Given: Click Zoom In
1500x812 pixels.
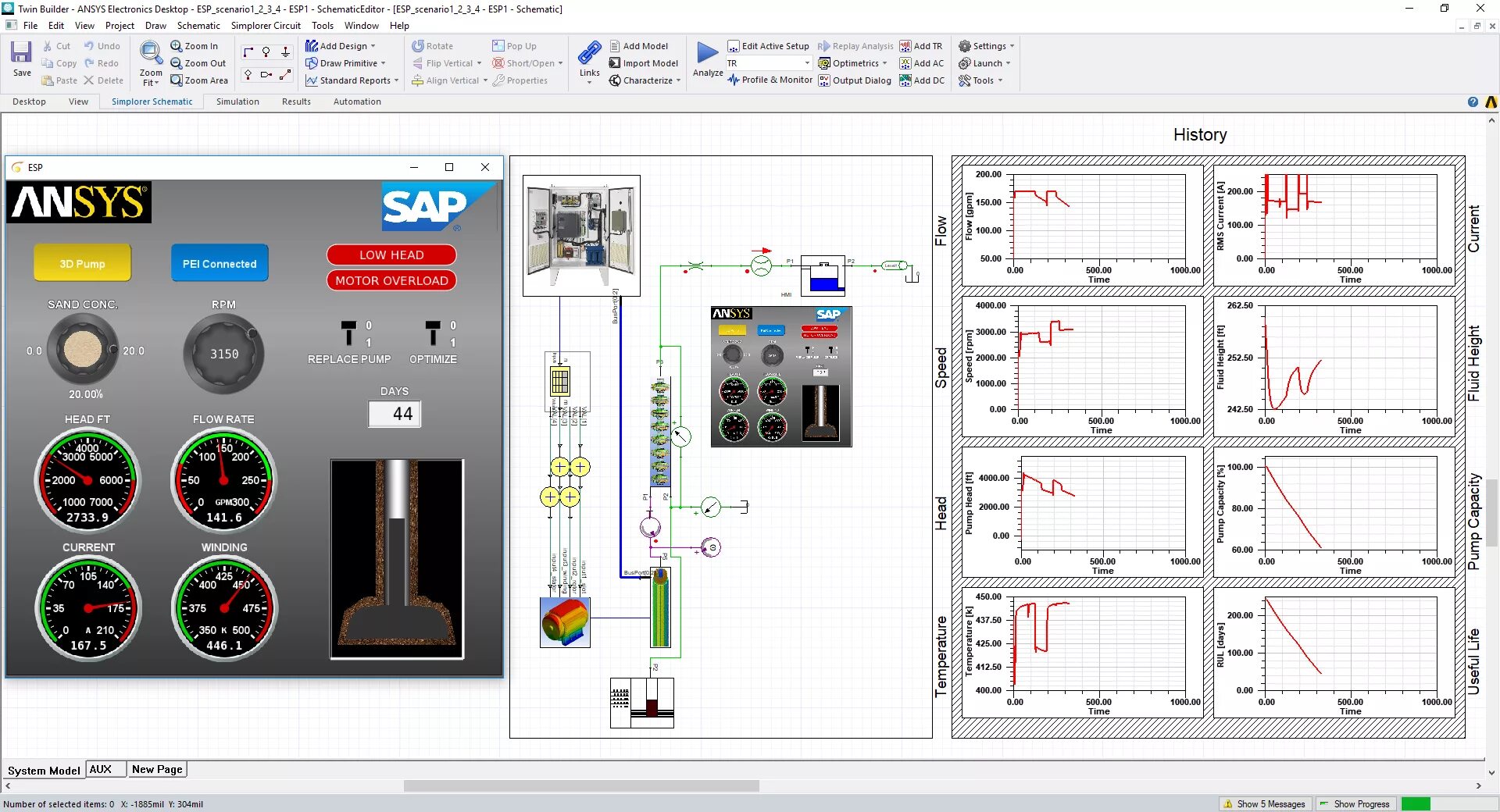Looking at the screenshot, I should tap(194, 46).
